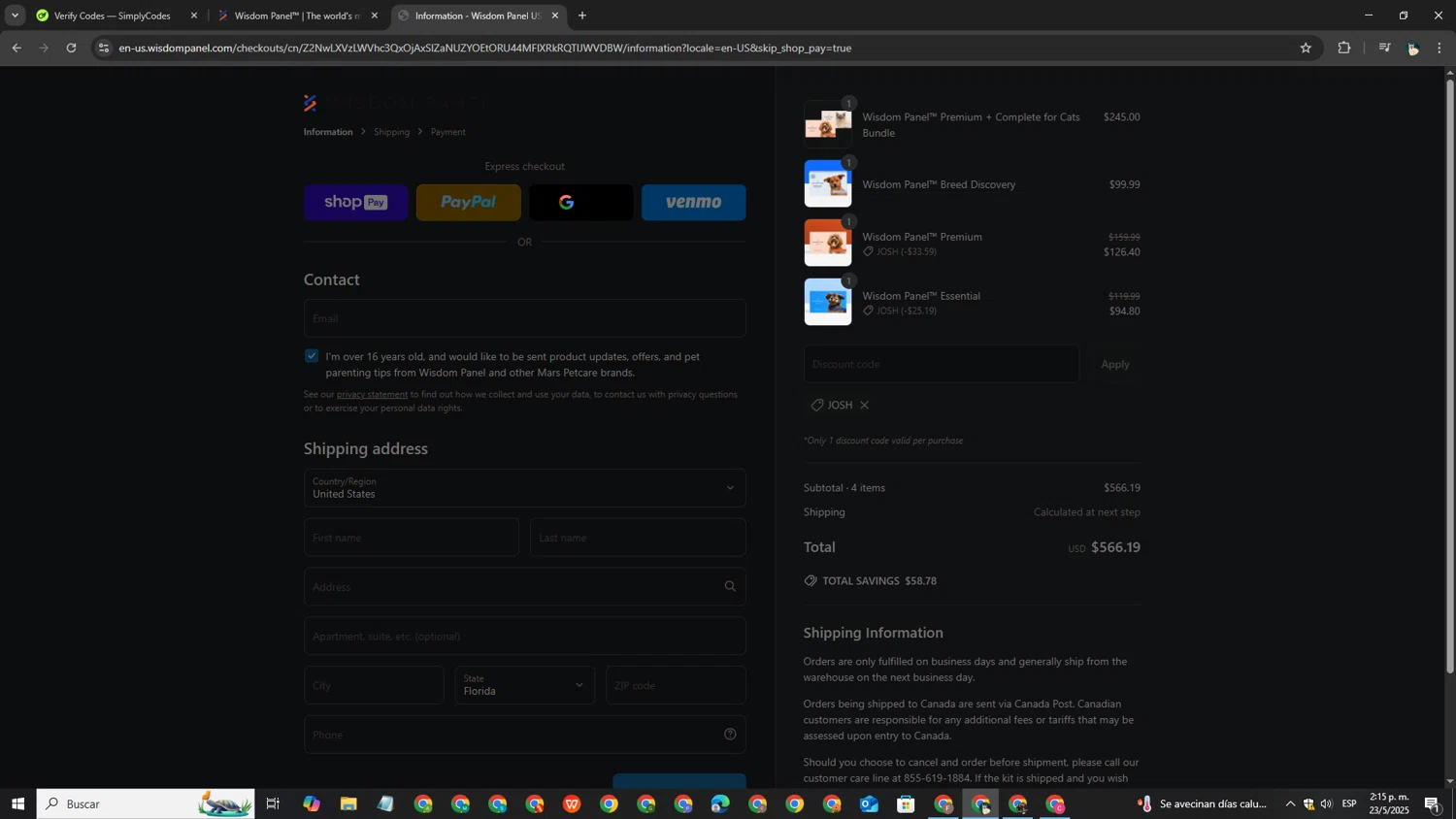The width and height of the screenshot is (1456, 819).
Task: Focus the Apartment, suite field
Action: click(525, 637)
